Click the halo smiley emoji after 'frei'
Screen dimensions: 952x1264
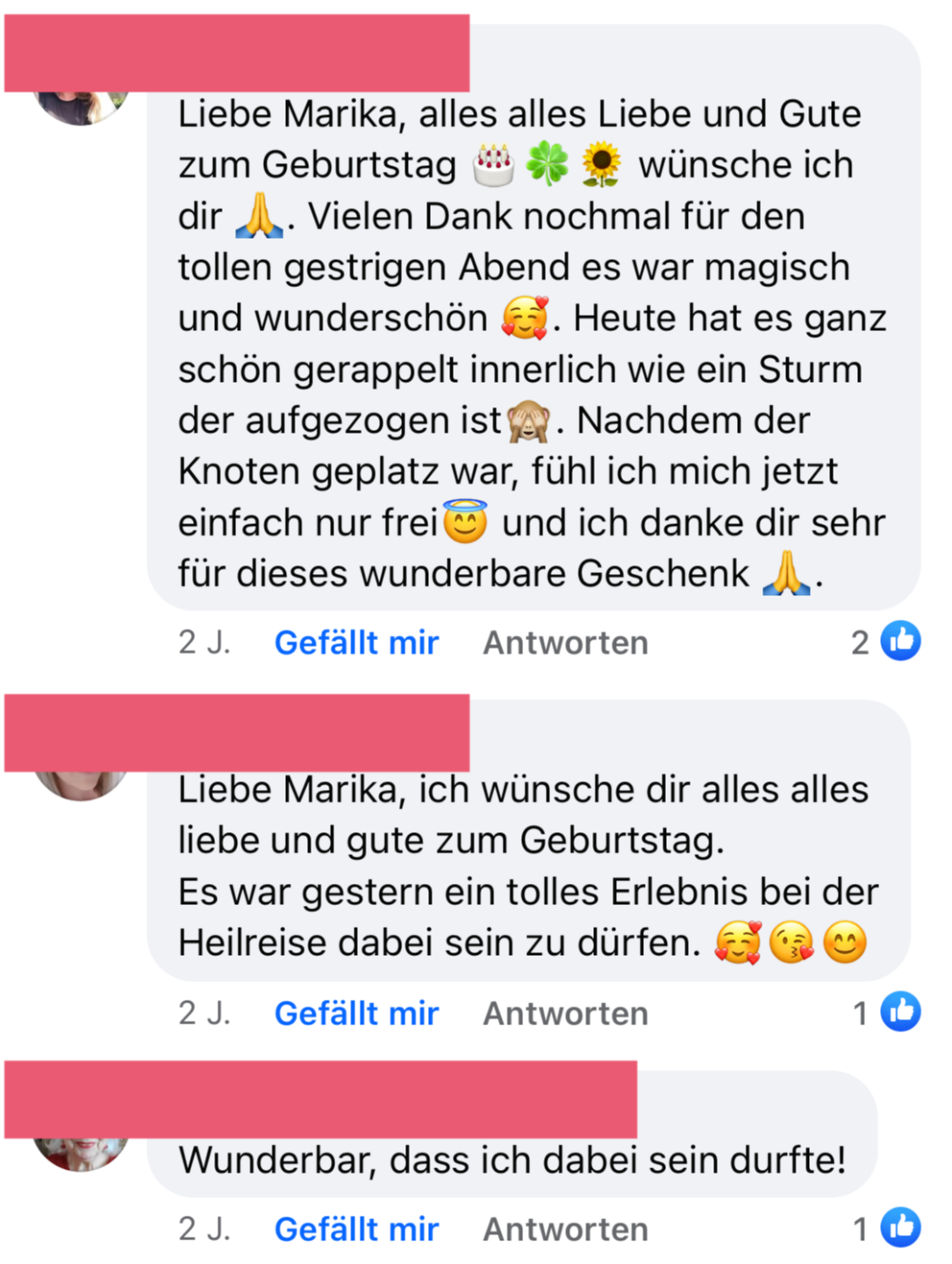point(465,521)
